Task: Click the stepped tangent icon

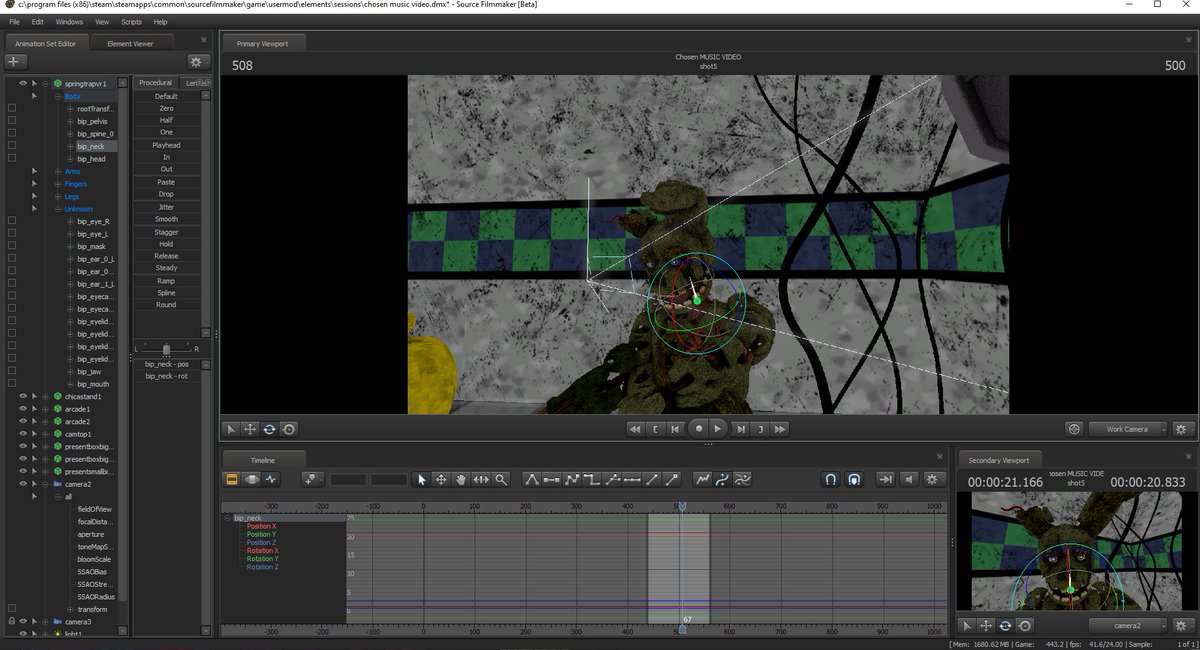Action: point(592,479)
